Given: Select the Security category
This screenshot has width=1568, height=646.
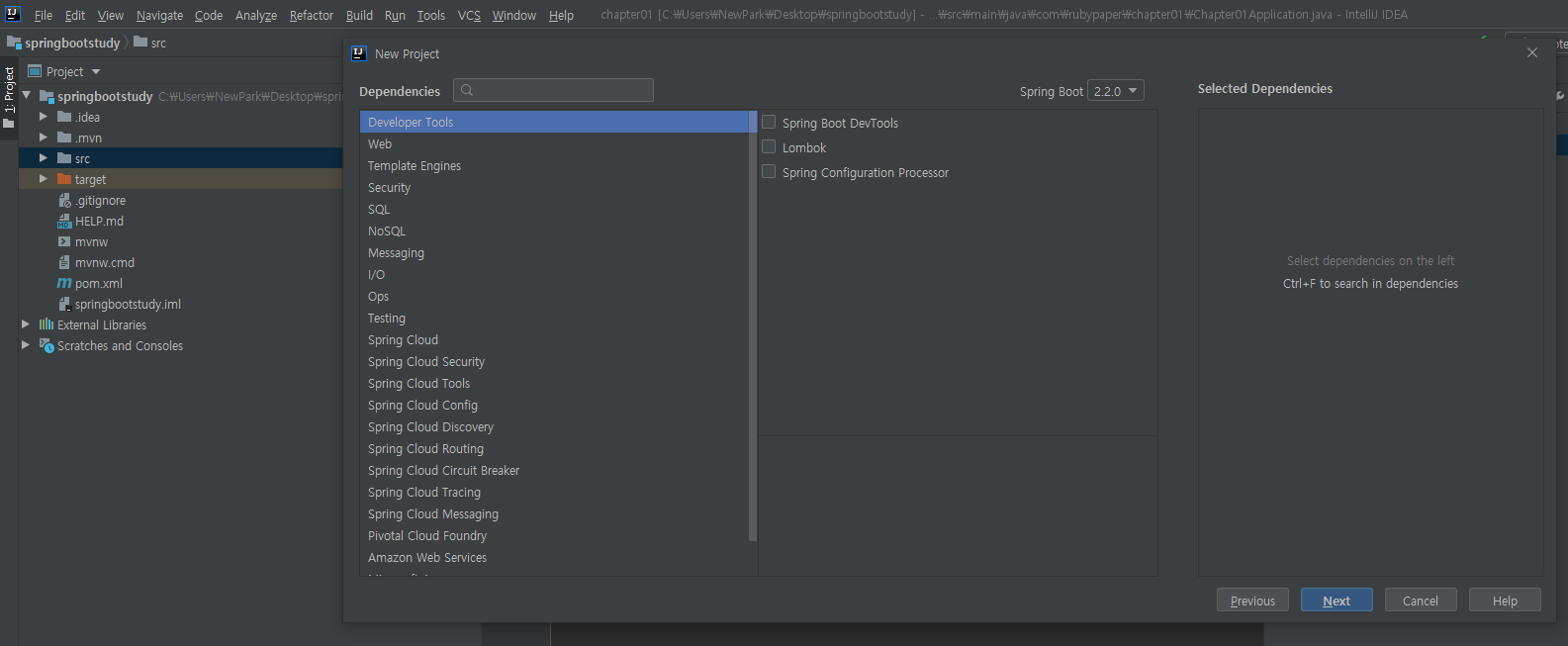Looking at the screenshot, I should [555, 188].
